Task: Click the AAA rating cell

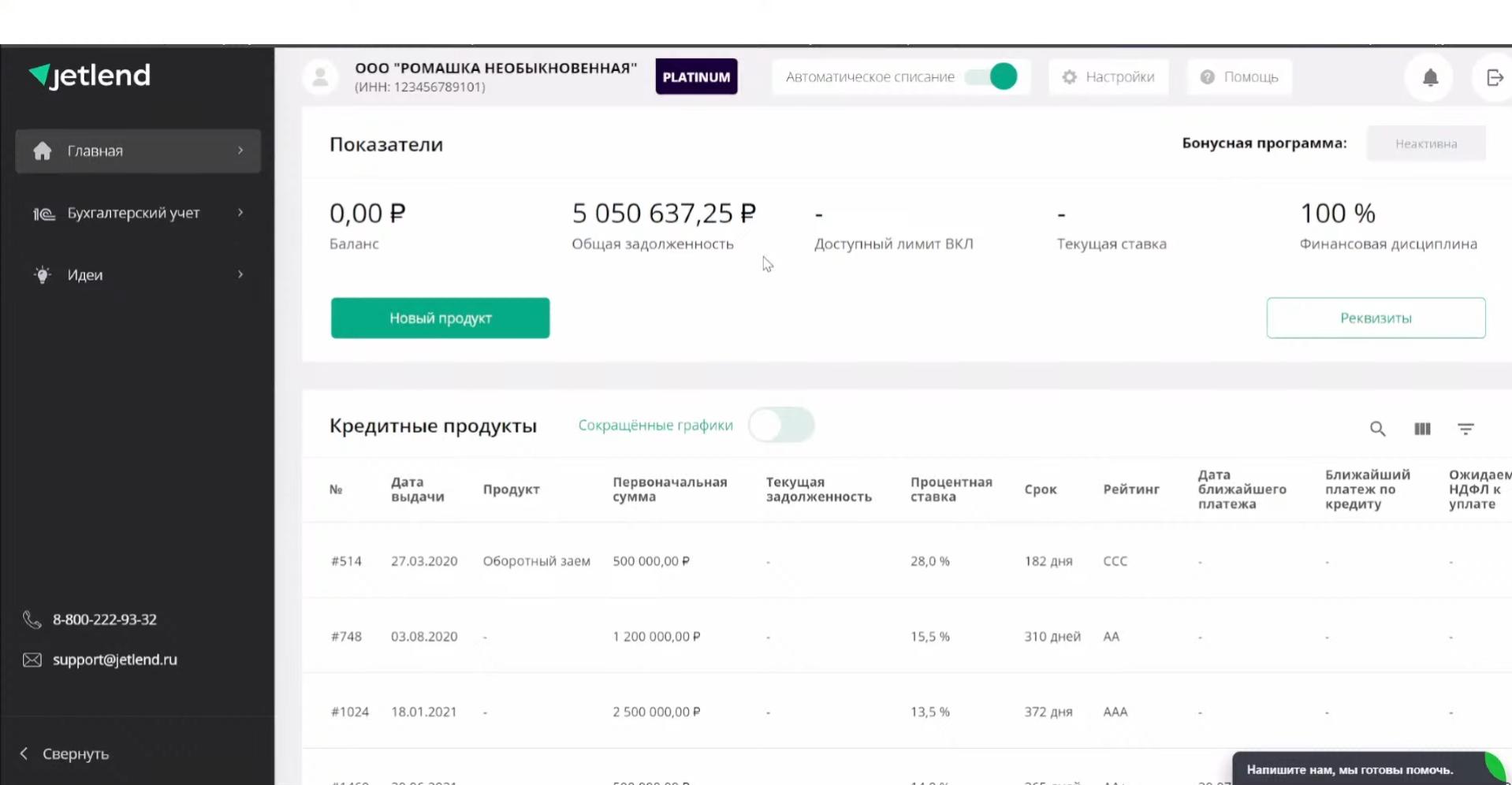Action: pyautogui.click(x=1115, y=712)
